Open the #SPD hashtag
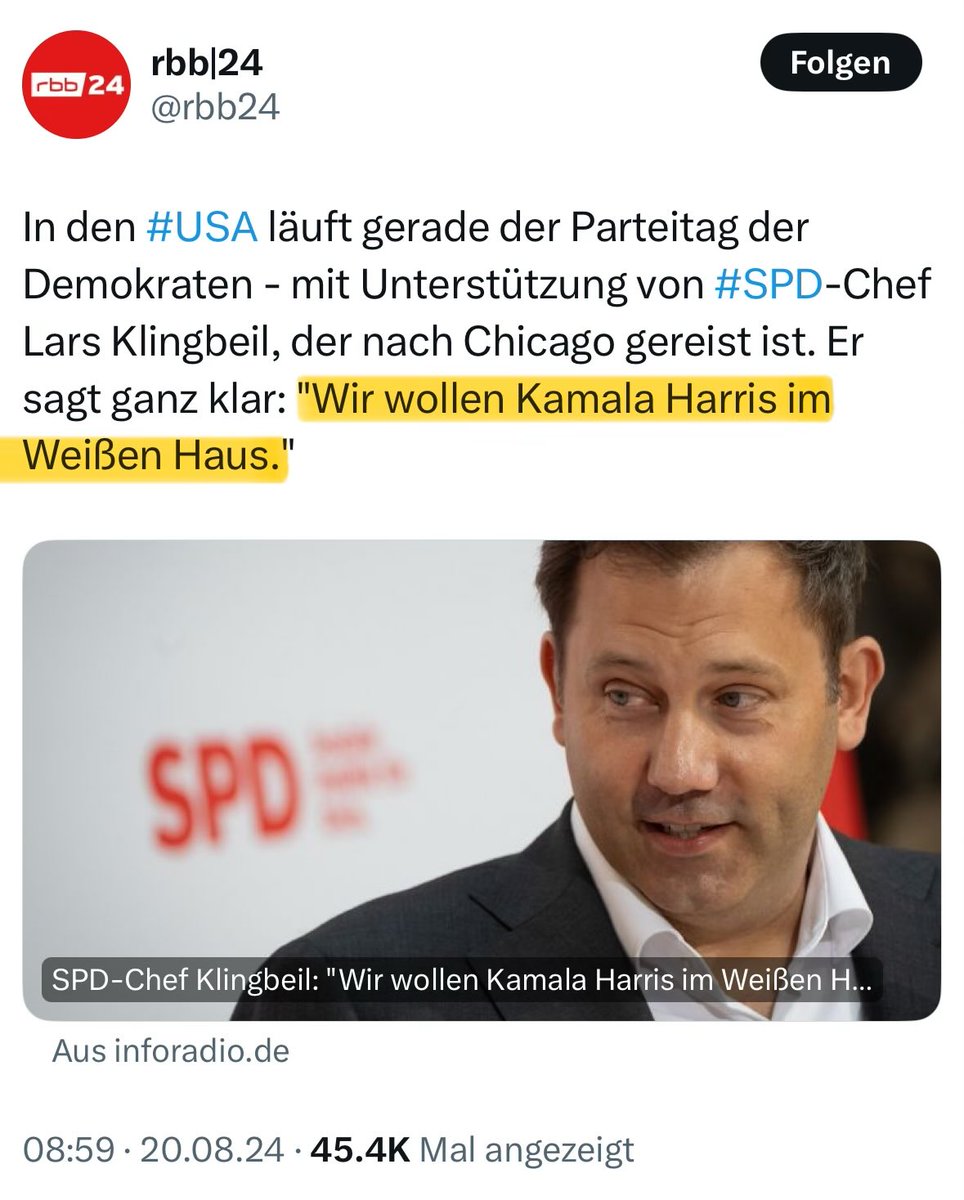This screenshot has width=964, height=1200. [x=768, y=286]
